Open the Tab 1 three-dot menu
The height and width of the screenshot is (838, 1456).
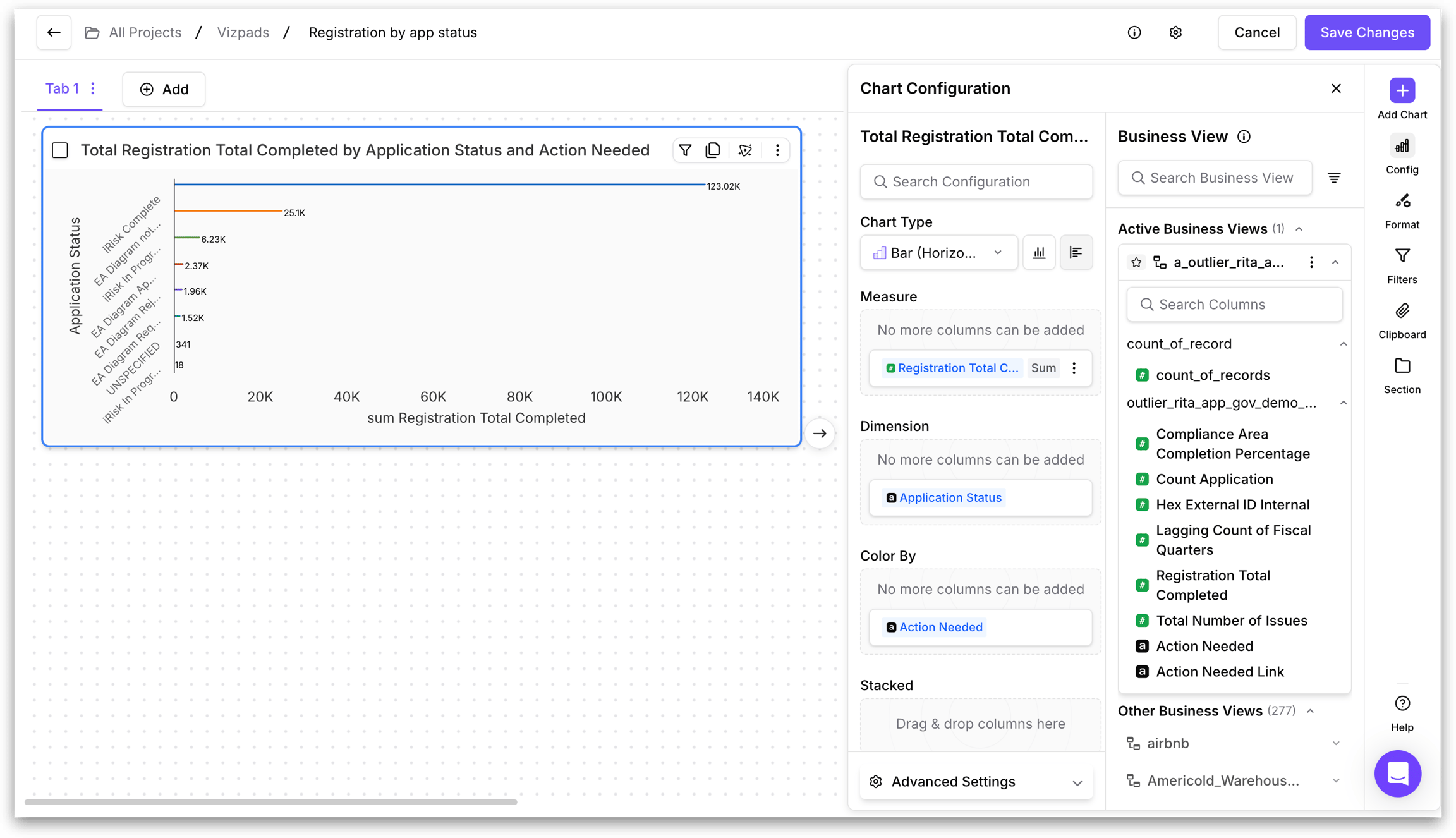click(x=93, y=88)
